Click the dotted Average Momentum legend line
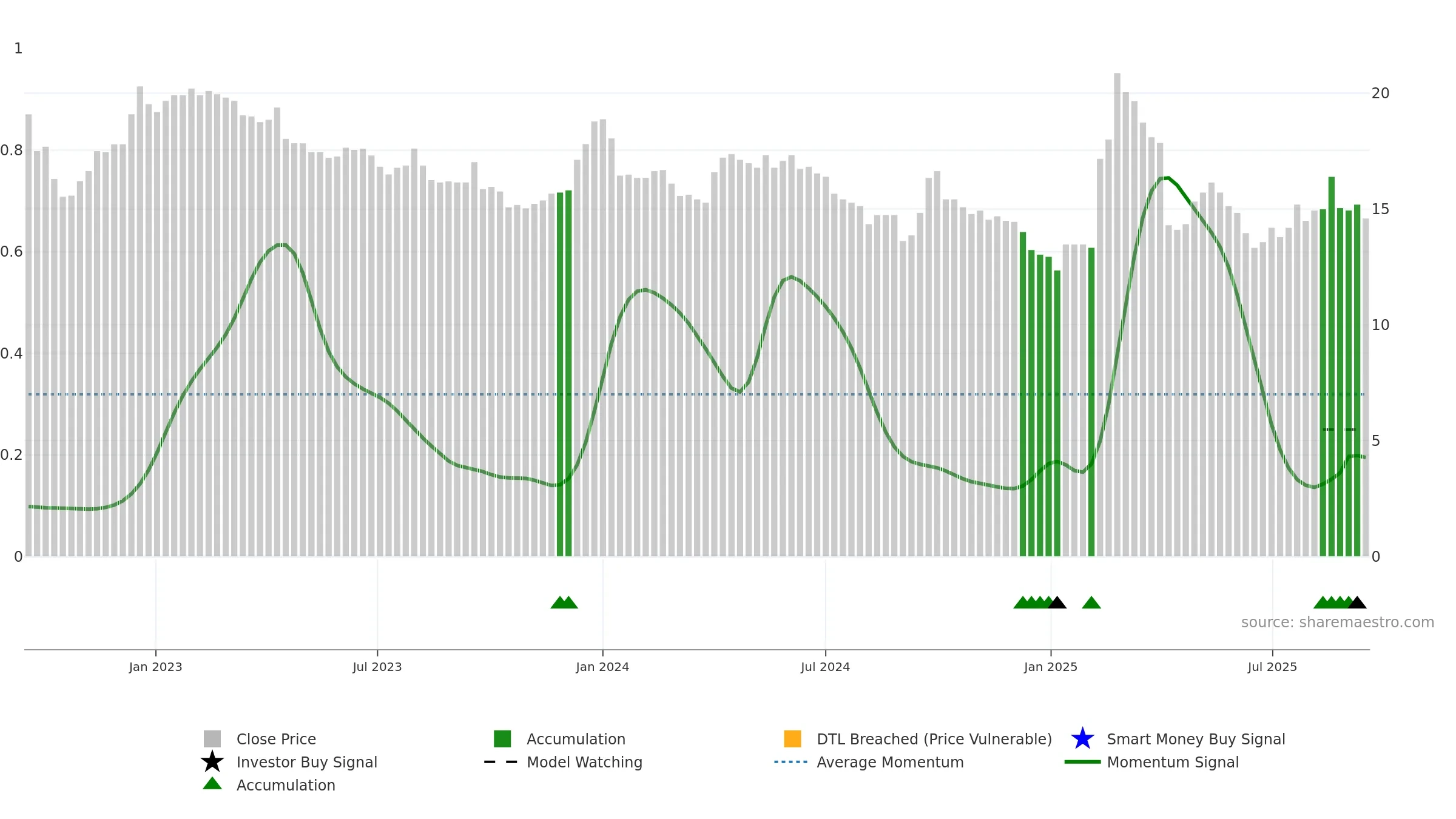This screenshot has width=1456, height=819. point(791,762)
